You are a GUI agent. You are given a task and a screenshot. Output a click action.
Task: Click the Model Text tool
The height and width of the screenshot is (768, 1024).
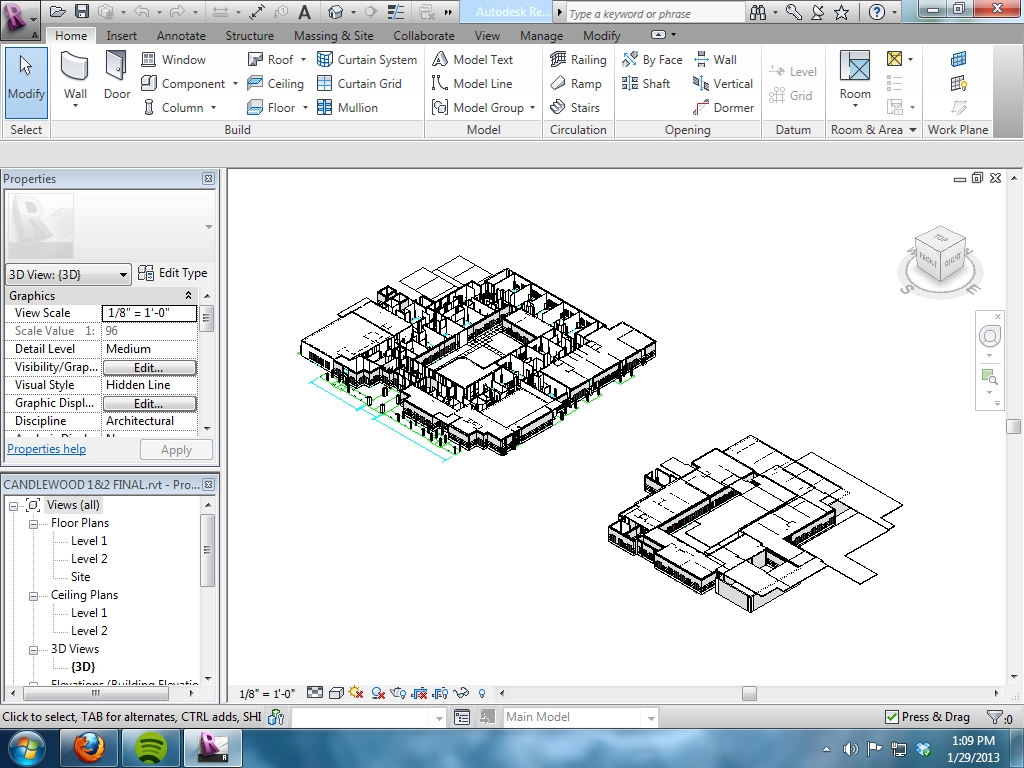473,60
